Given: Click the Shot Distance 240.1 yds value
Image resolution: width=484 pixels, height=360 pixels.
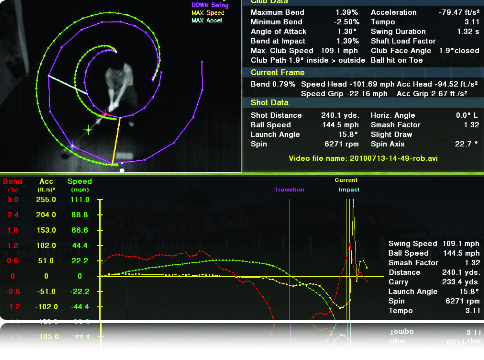Looking at the screenshot, I should click(340, 115).
